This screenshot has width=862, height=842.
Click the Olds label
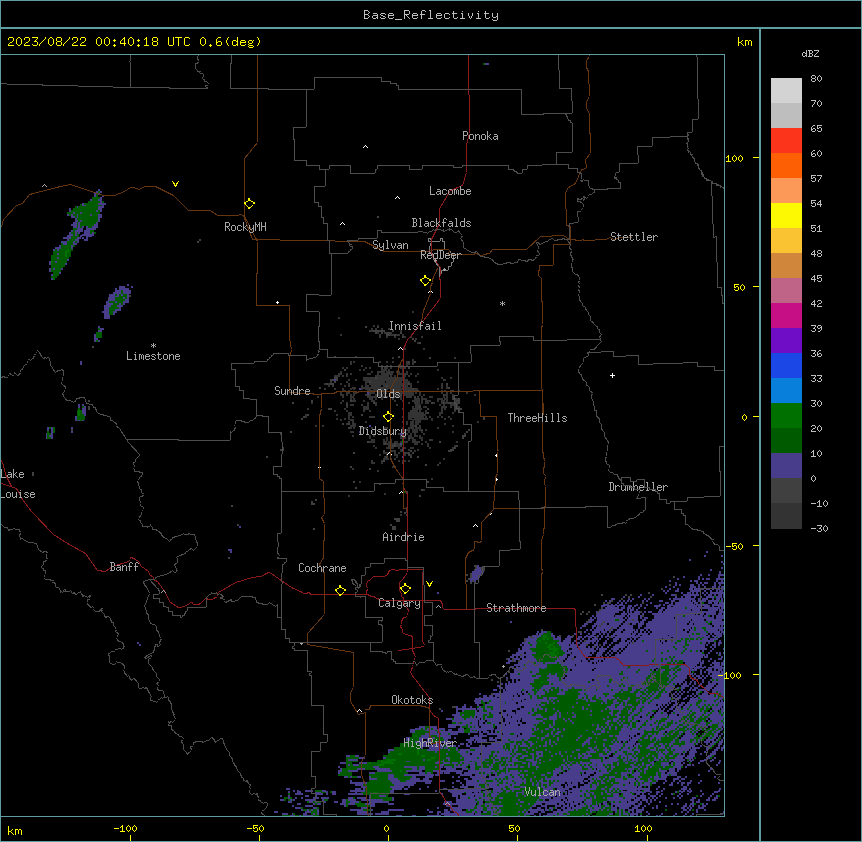pos(388,394)
